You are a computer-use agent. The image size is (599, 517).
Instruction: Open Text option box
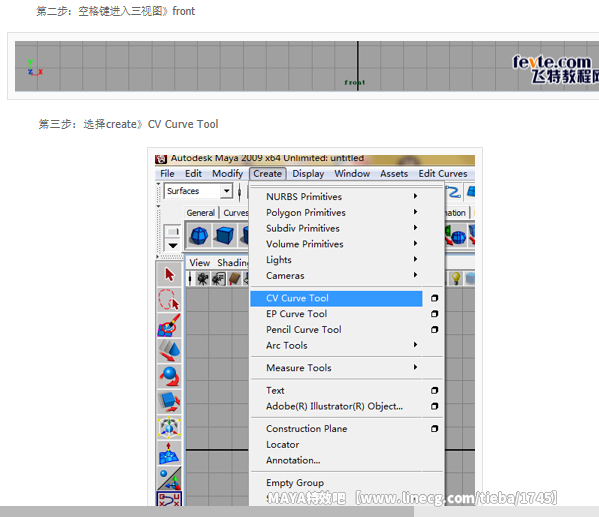[434, 391]
